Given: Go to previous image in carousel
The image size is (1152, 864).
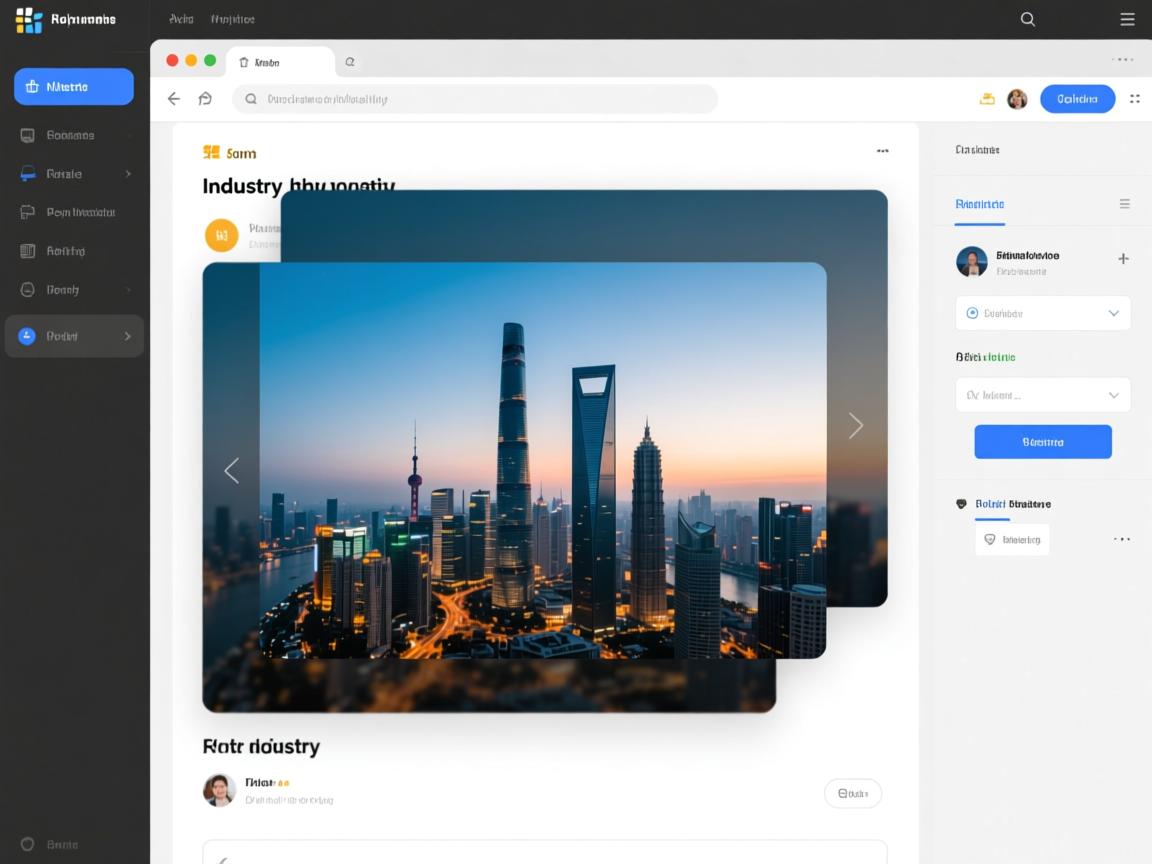Looking at the screenshot, I should [x=232, y=470].
